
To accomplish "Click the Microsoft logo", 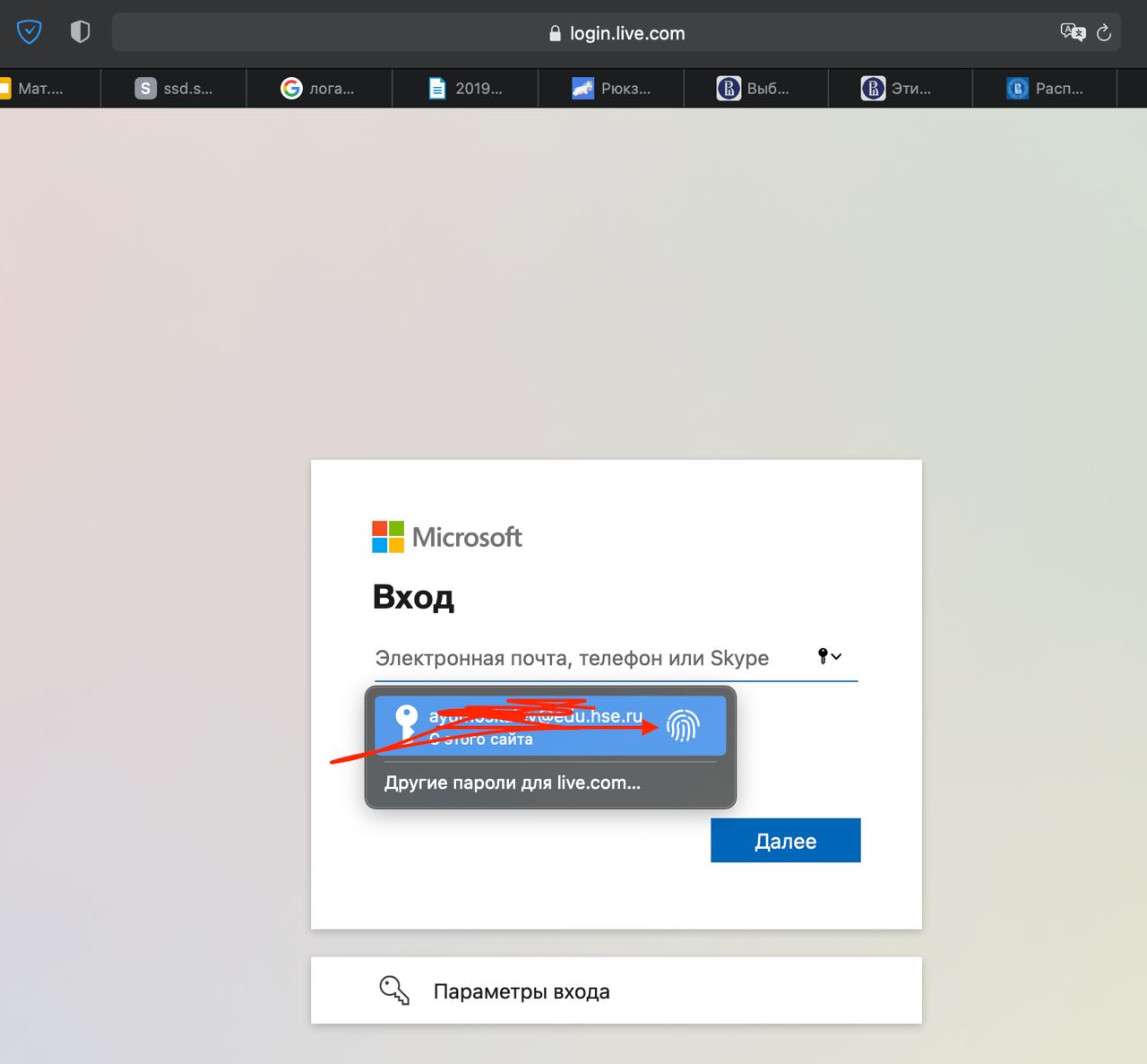I will 447,537.
